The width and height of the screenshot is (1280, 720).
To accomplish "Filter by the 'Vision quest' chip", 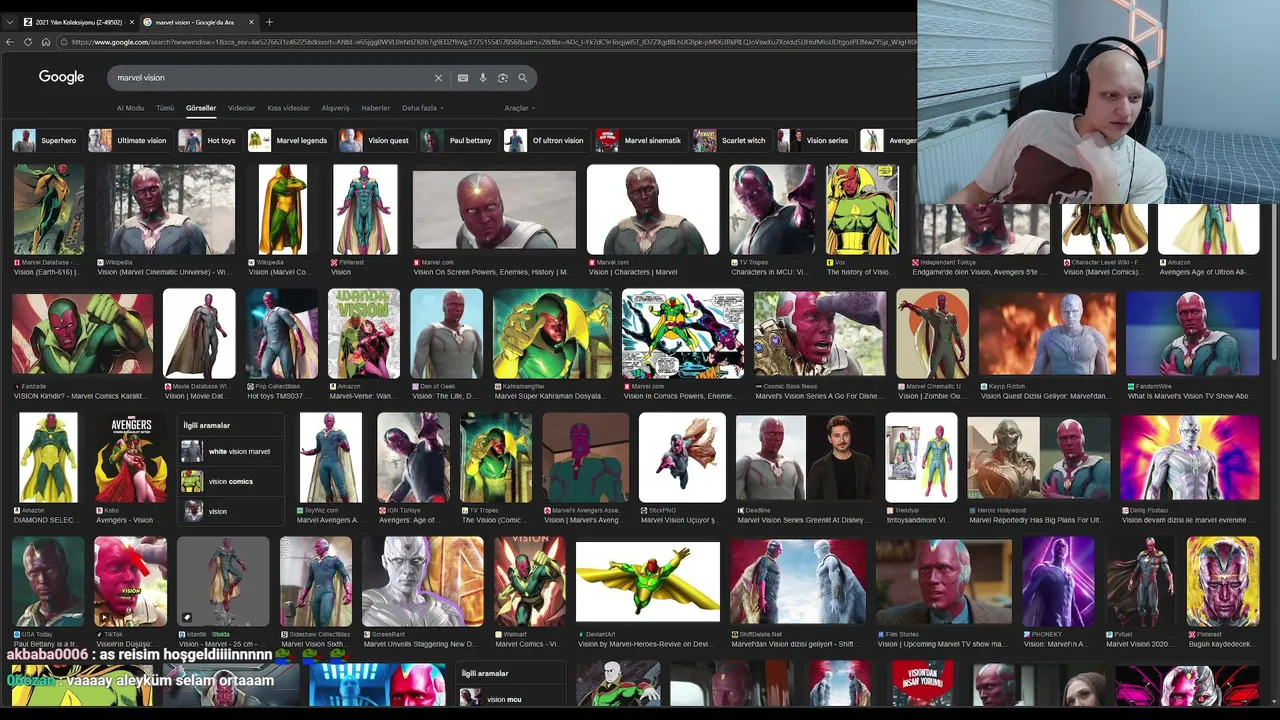I will tap(376, 140).
